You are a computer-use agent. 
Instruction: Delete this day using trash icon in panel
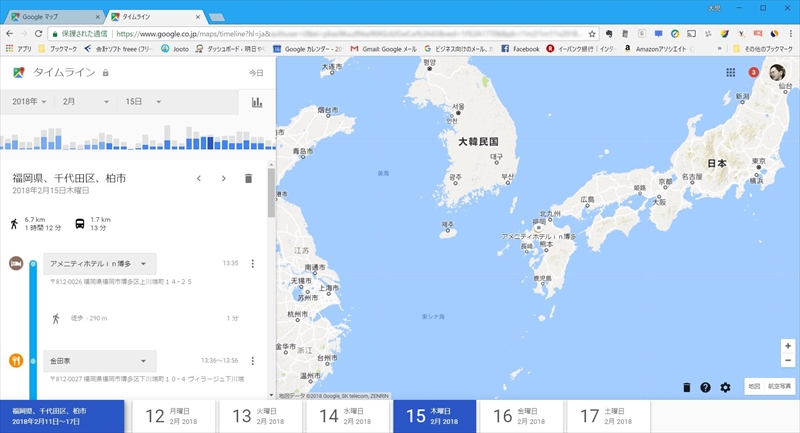pyautogui.click(x=248, y=179)
